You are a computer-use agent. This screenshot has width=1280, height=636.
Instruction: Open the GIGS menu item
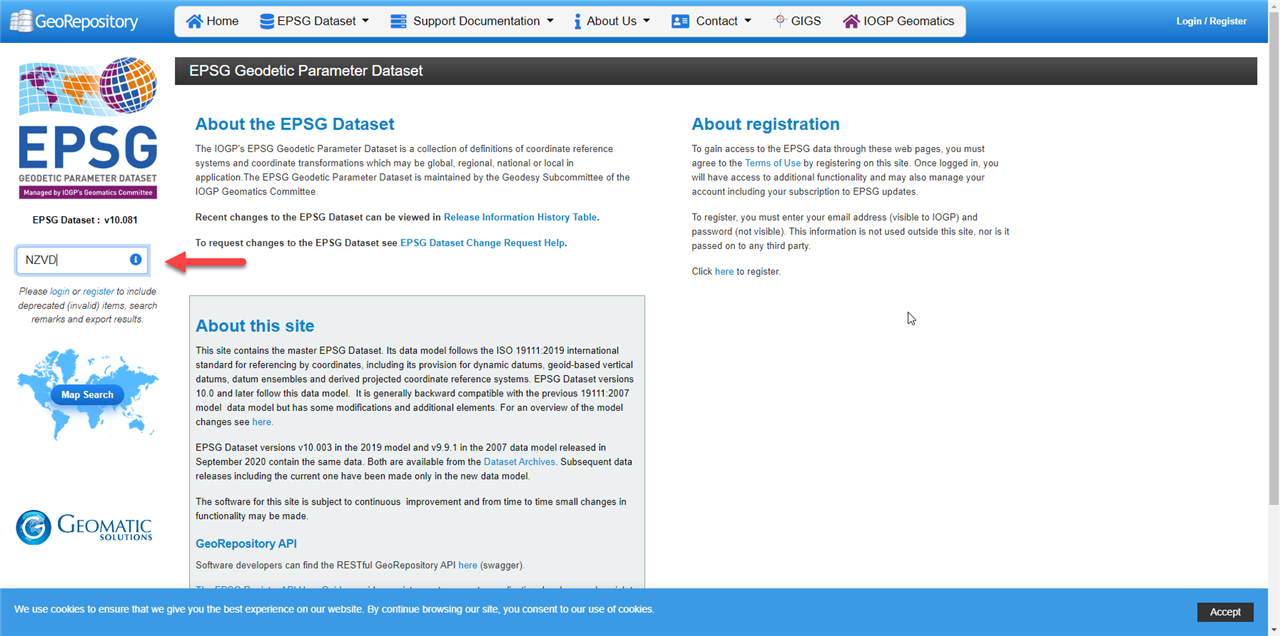(x=797, y=21)
